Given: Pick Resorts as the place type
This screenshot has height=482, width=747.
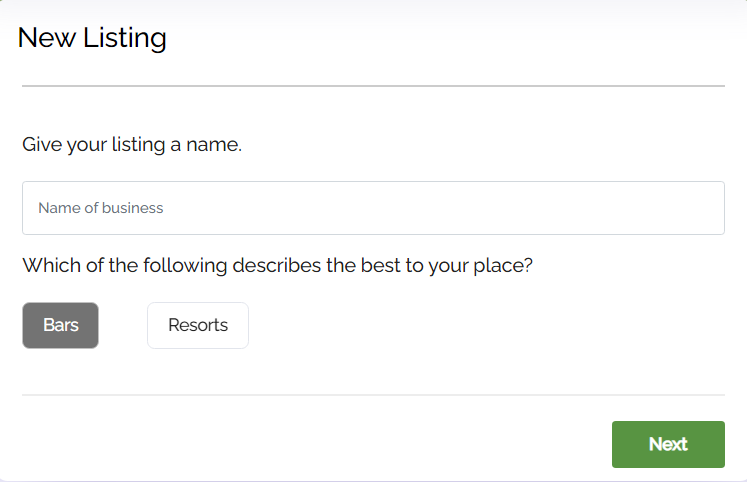Looking at the screenshot, I should tap(198, 326).
